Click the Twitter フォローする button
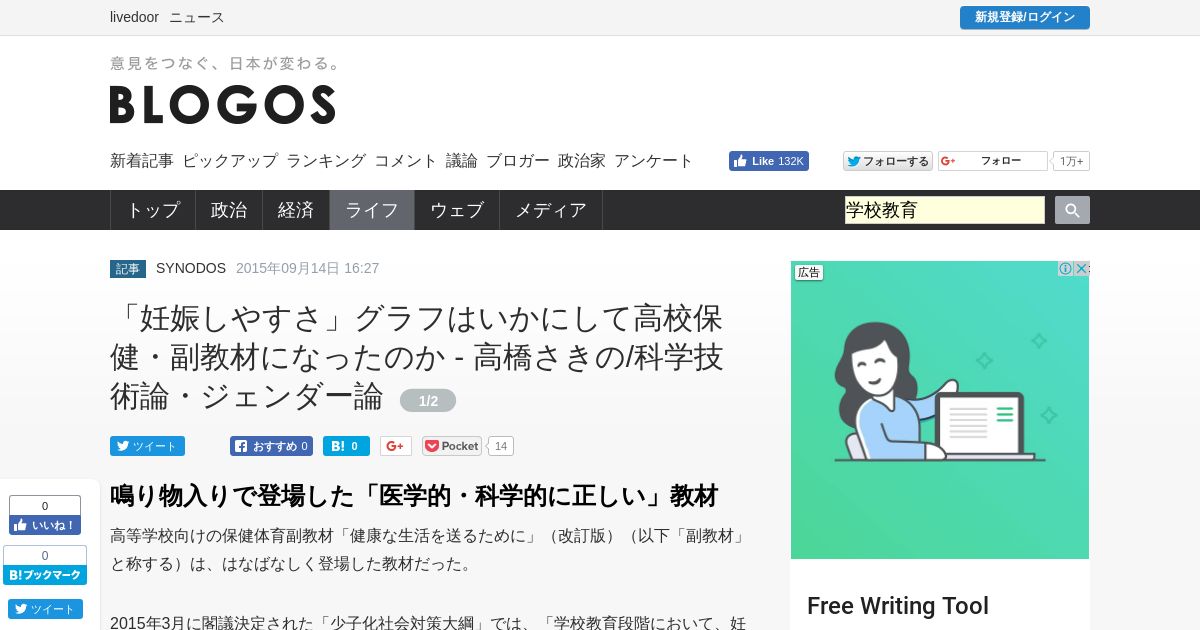The image size is (1200, 630). [x=888, y=161]
